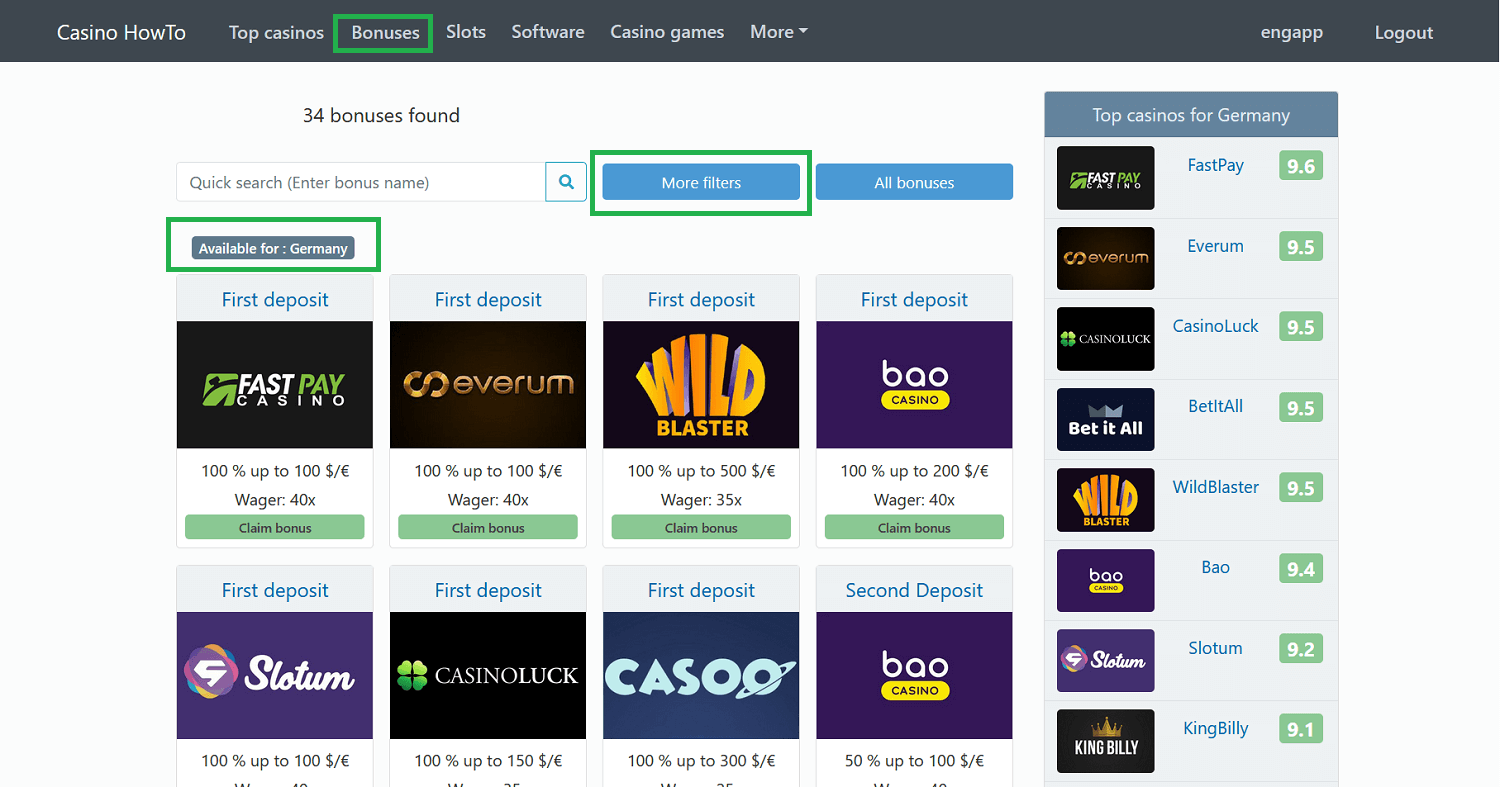Open First deposit title above FastPay card

pos(275,299)
